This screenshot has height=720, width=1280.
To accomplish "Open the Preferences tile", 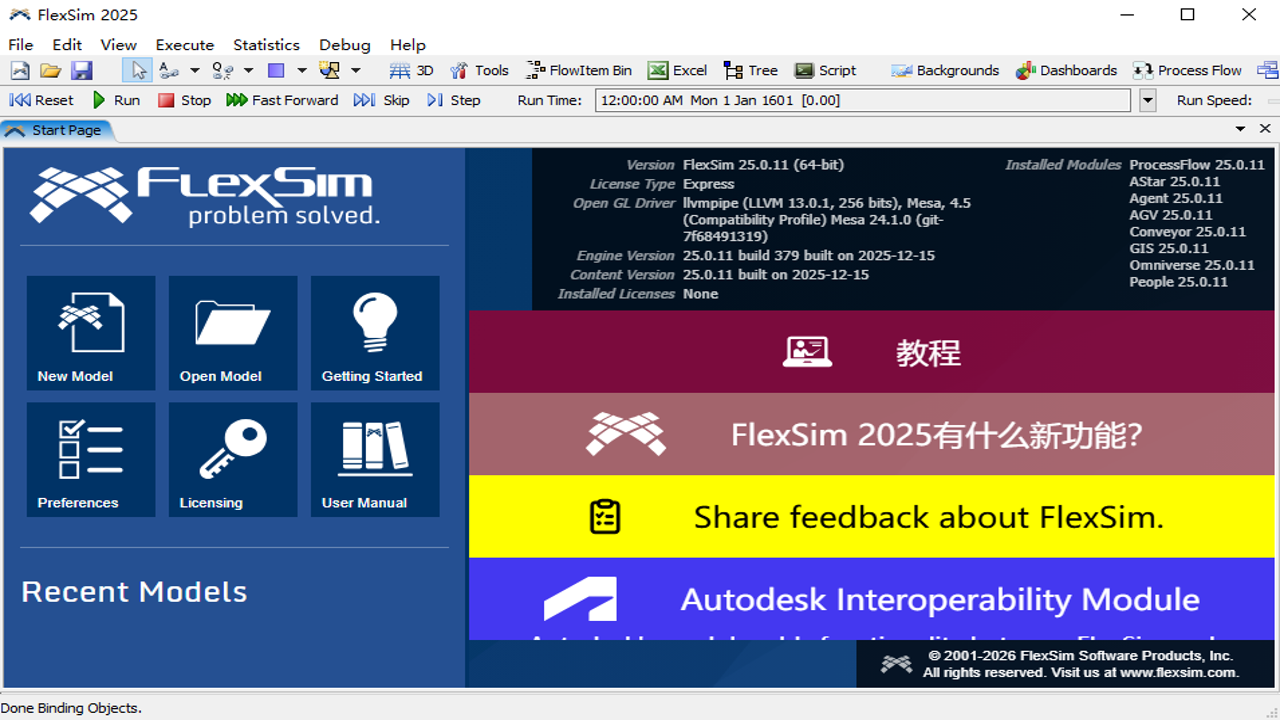I will point(91,460).
